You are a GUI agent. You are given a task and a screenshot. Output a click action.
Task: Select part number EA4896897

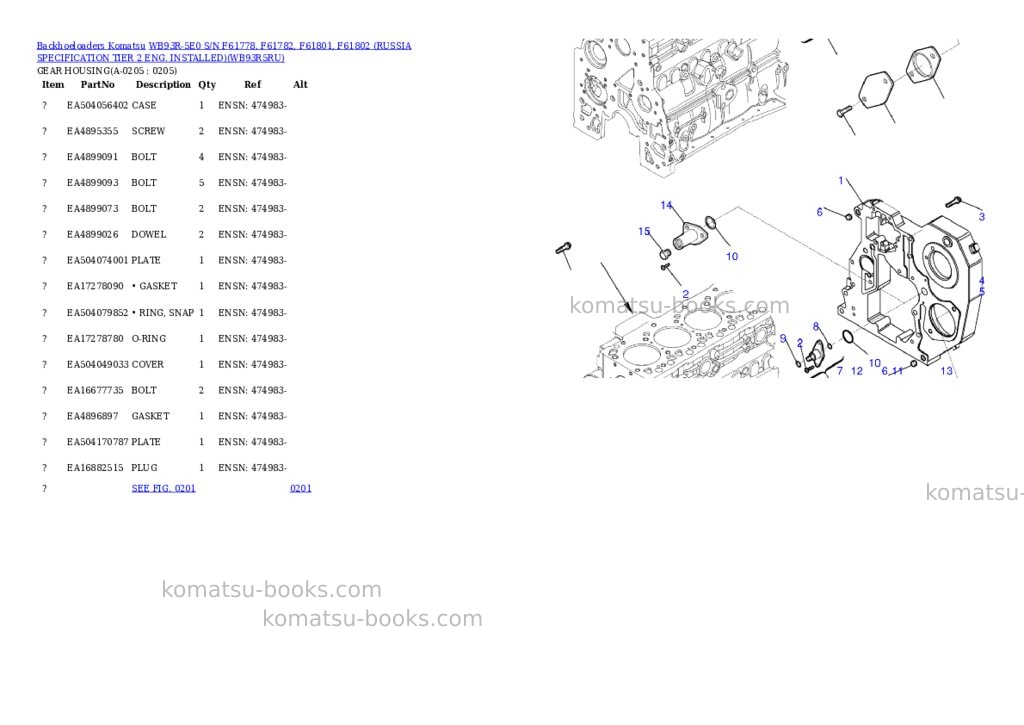[x=92, y=416]
